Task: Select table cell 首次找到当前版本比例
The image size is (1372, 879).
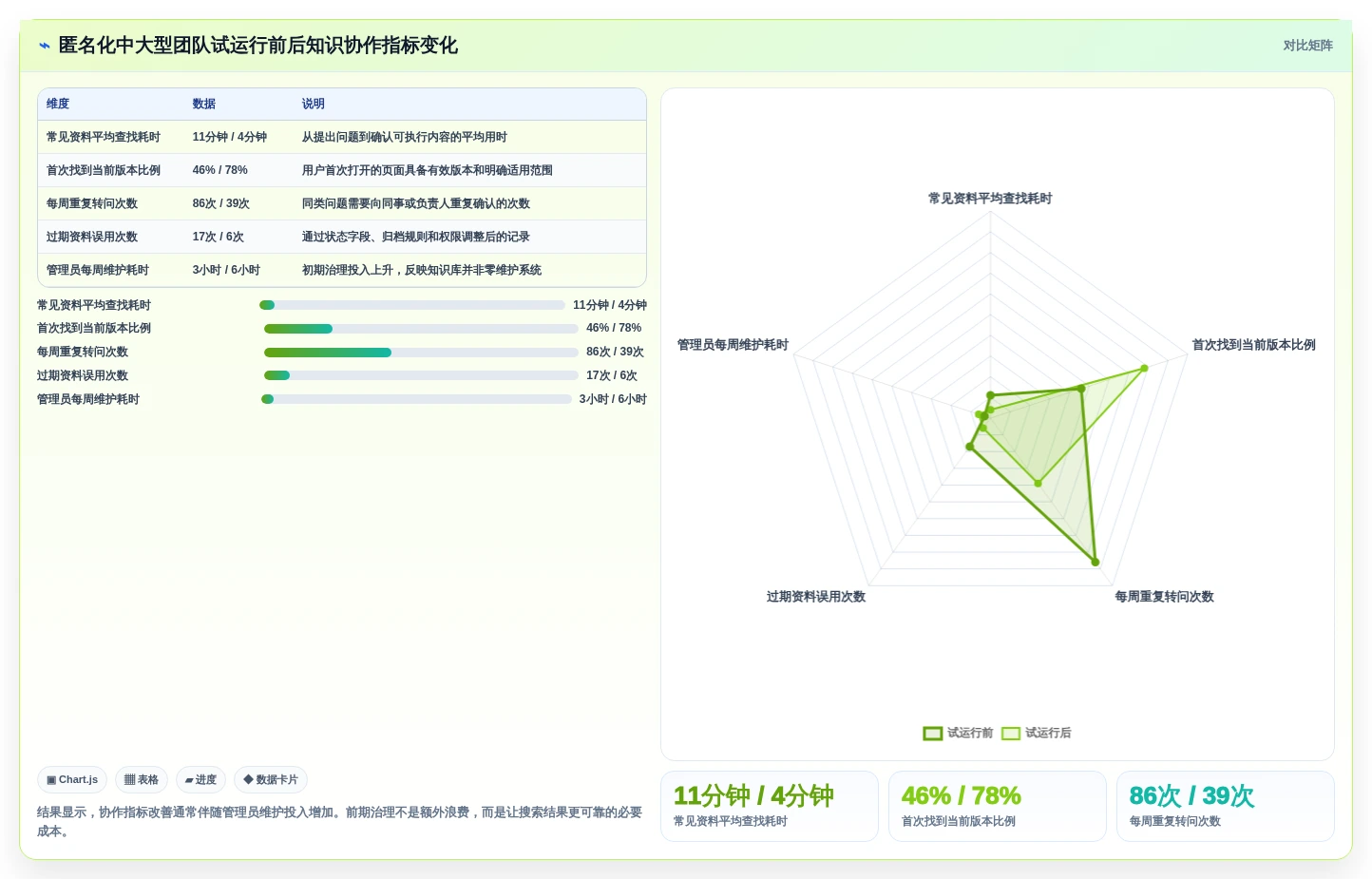Action: pyautogui.click(x=104, y=170)
